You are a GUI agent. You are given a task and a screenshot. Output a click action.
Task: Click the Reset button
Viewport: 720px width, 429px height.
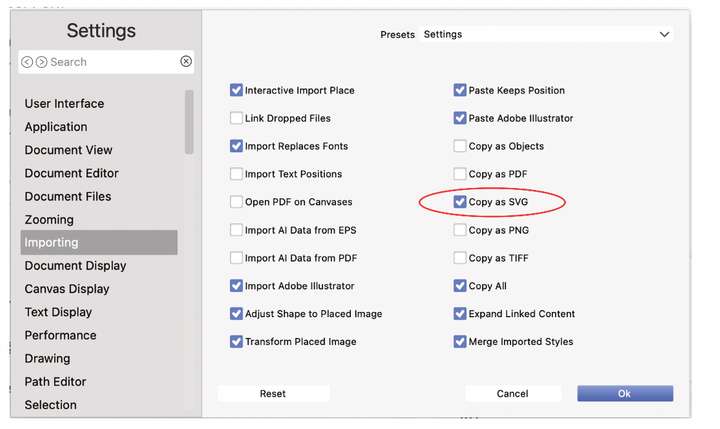273,394
